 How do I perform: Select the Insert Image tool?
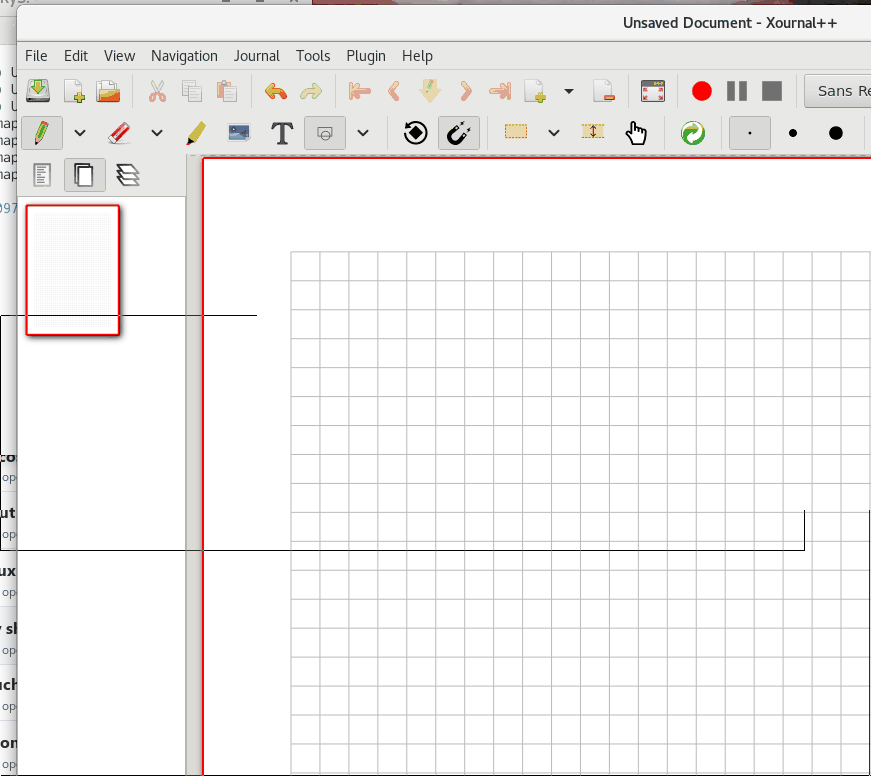pos(238,132)
